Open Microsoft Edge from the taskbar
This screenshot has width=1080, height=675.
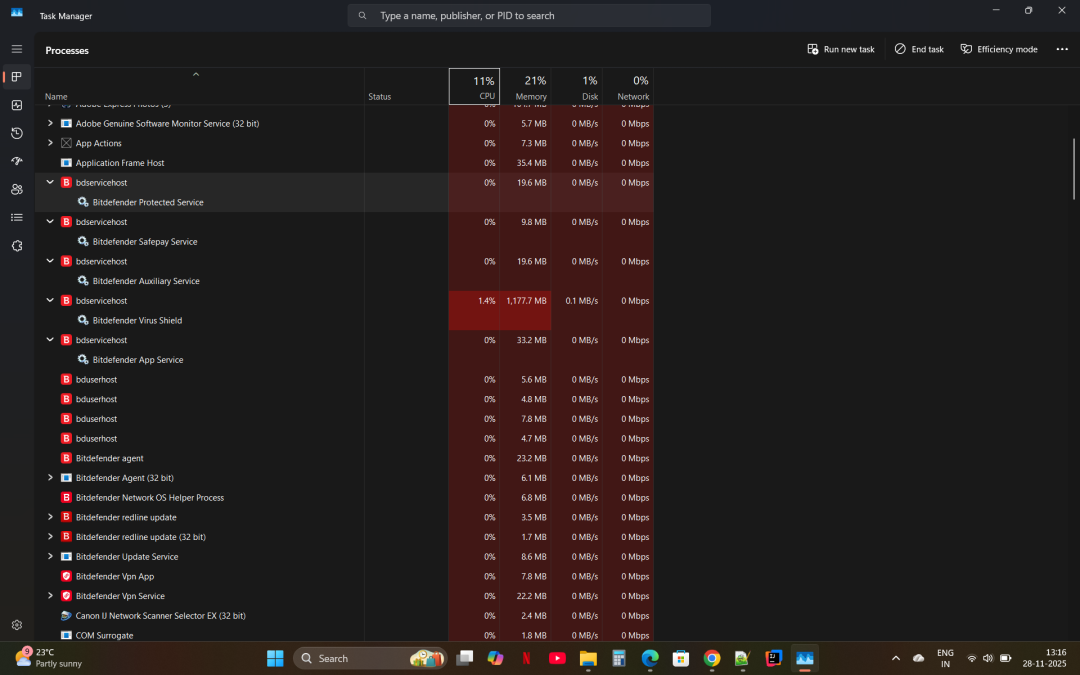coord(650,658)
